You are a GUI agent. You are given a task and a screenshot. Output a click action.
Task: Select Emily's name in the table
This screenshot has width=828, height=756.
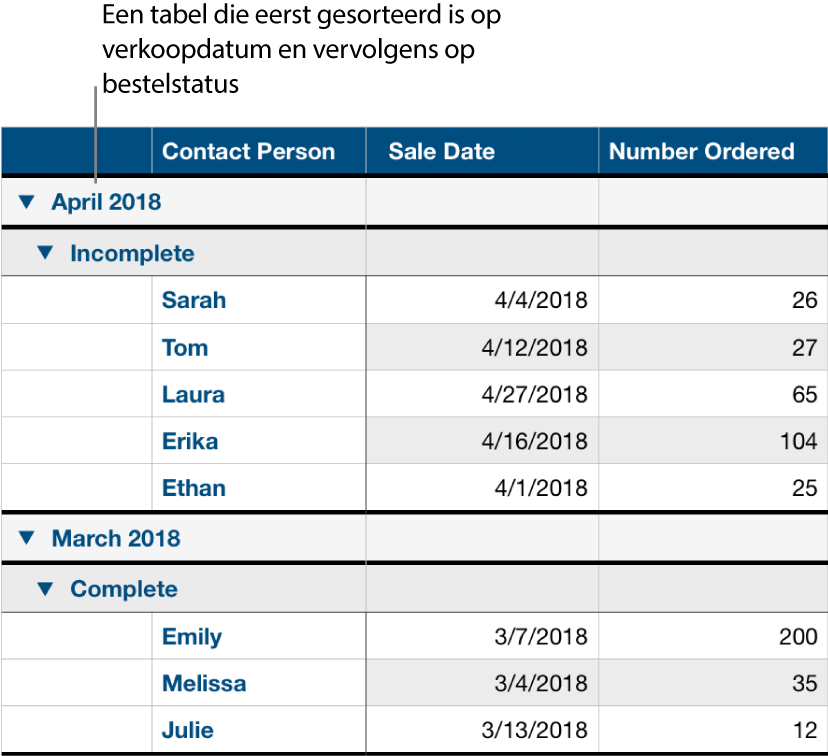[191, 636]
